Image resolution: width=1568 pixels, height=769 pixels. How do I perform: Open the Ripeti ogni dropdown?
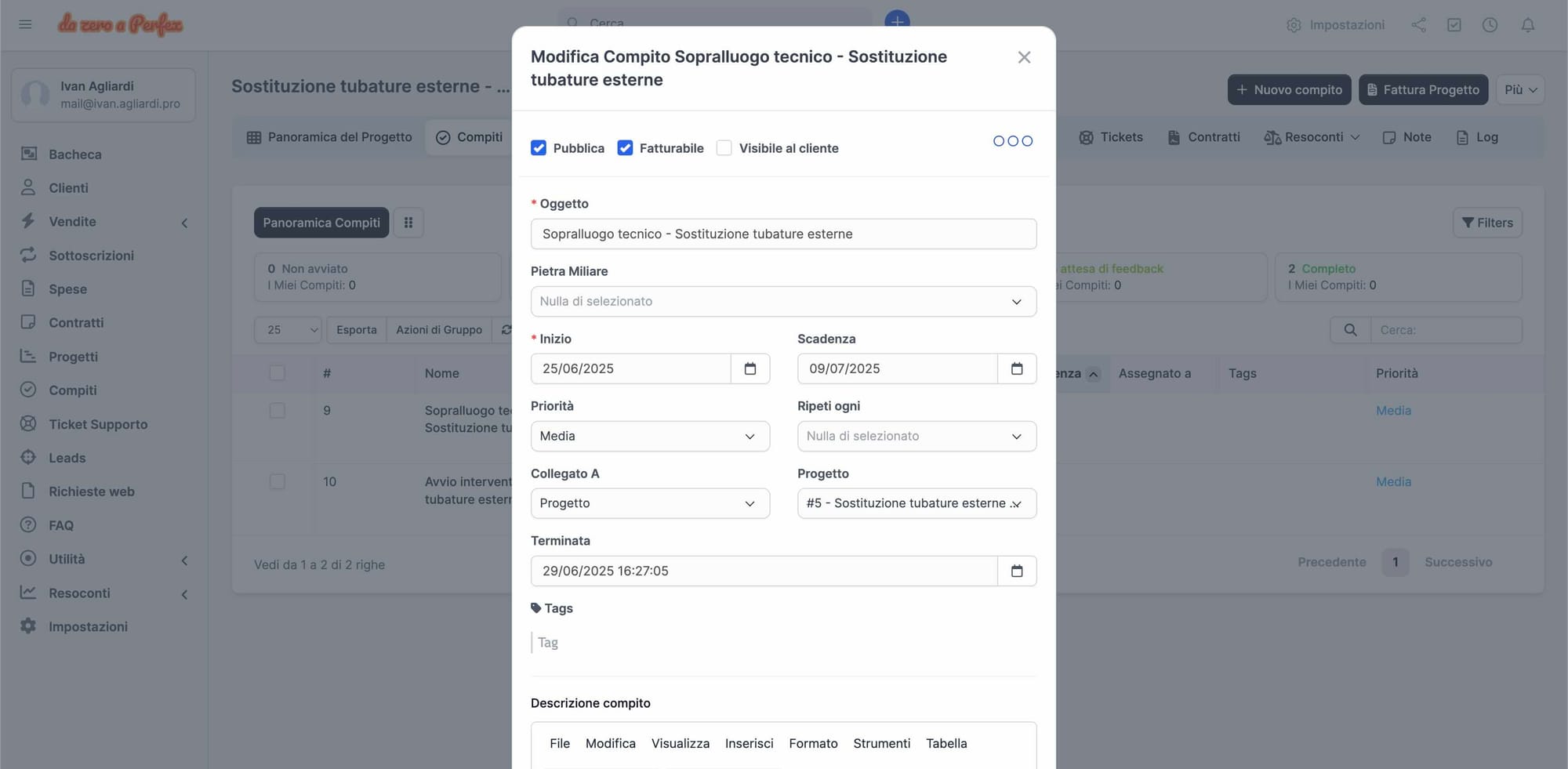coord(916,437)
